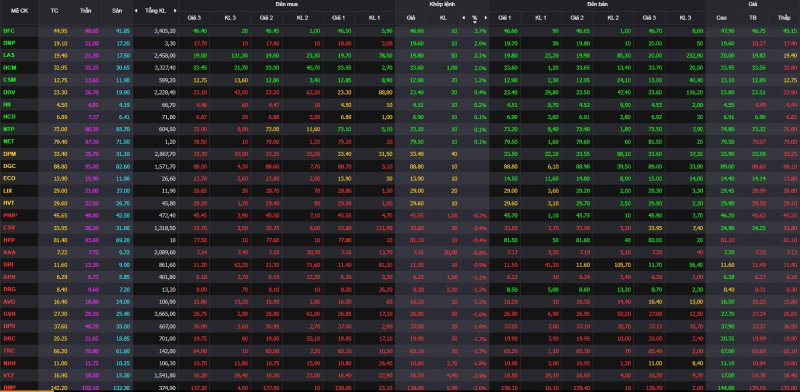Viewport: 800px width, 392px height.
Task: Click the Khớp lệnh header group
Action: (442, 3)
